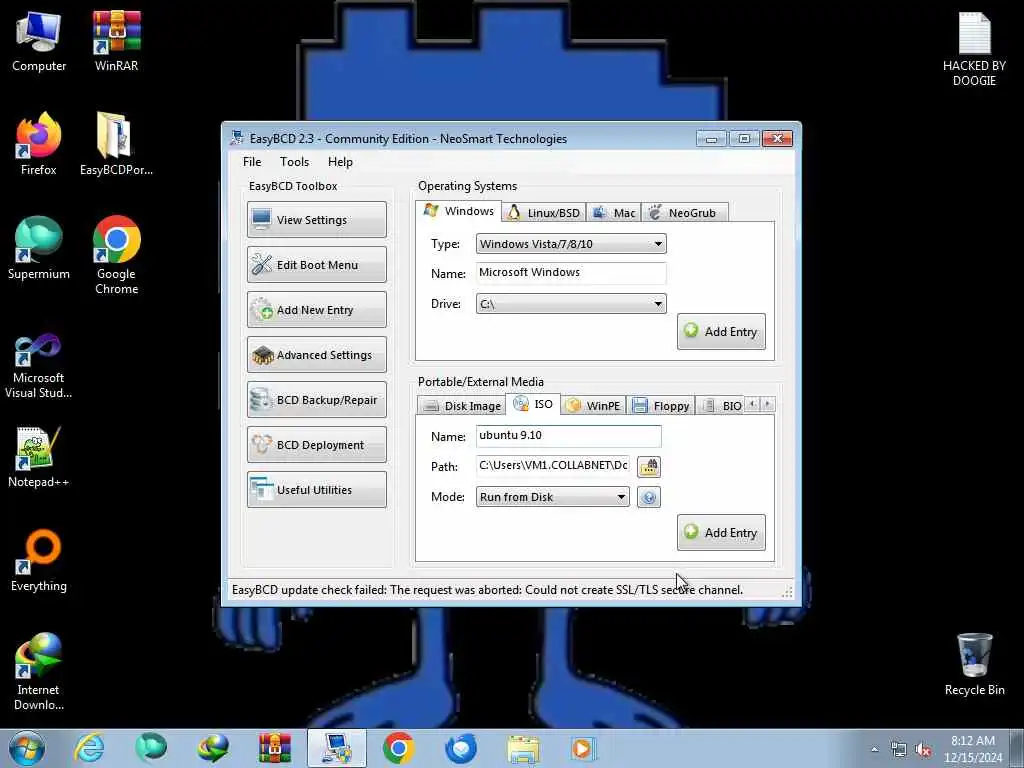Switch to the Linux/BSD tab

click(x=544, y=213)
